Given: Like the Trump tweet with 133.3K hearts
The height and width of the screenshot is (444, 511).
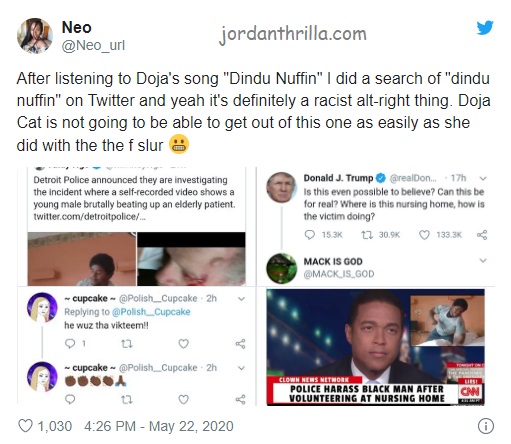Looking at the screenshot, I should click(x=424, y=235).
